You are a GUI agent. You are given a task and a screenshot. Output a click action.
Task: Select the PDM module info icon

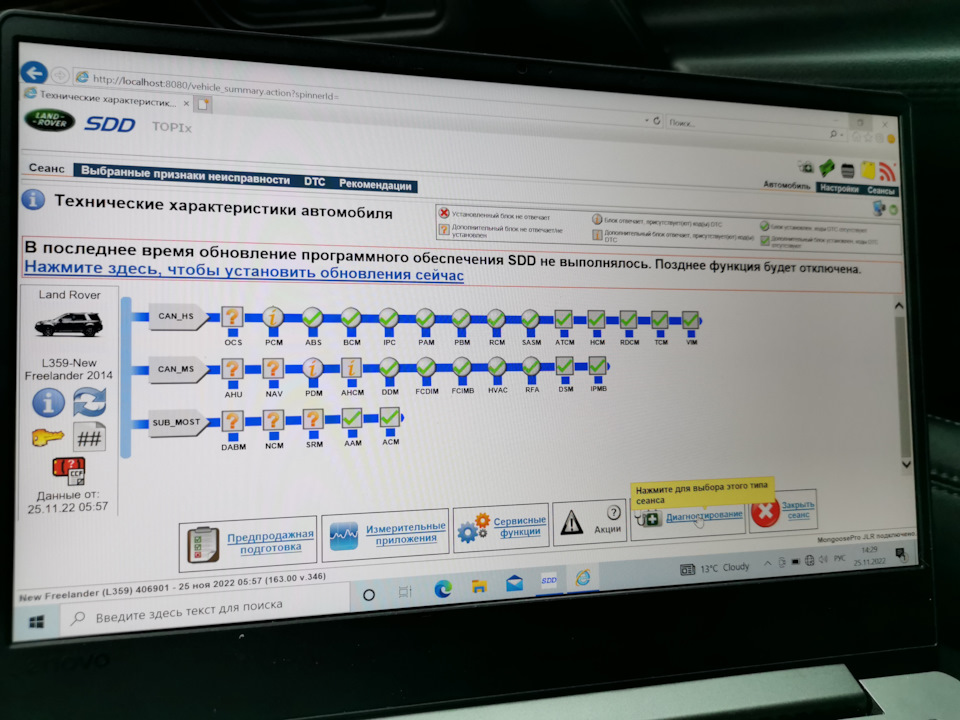tap(313, 368)
